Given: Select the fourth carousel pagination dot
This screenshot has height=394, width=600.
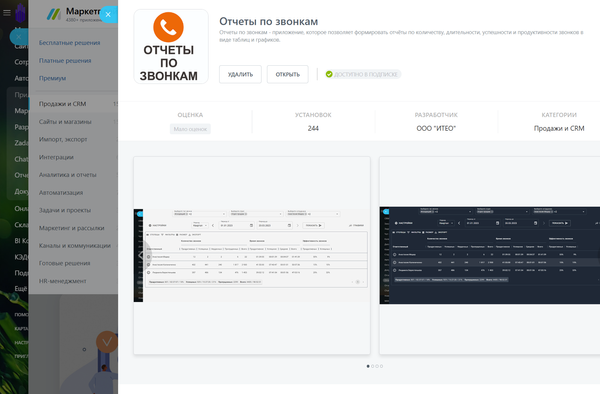Looking at the screenshot, I should tap(382, 366).
